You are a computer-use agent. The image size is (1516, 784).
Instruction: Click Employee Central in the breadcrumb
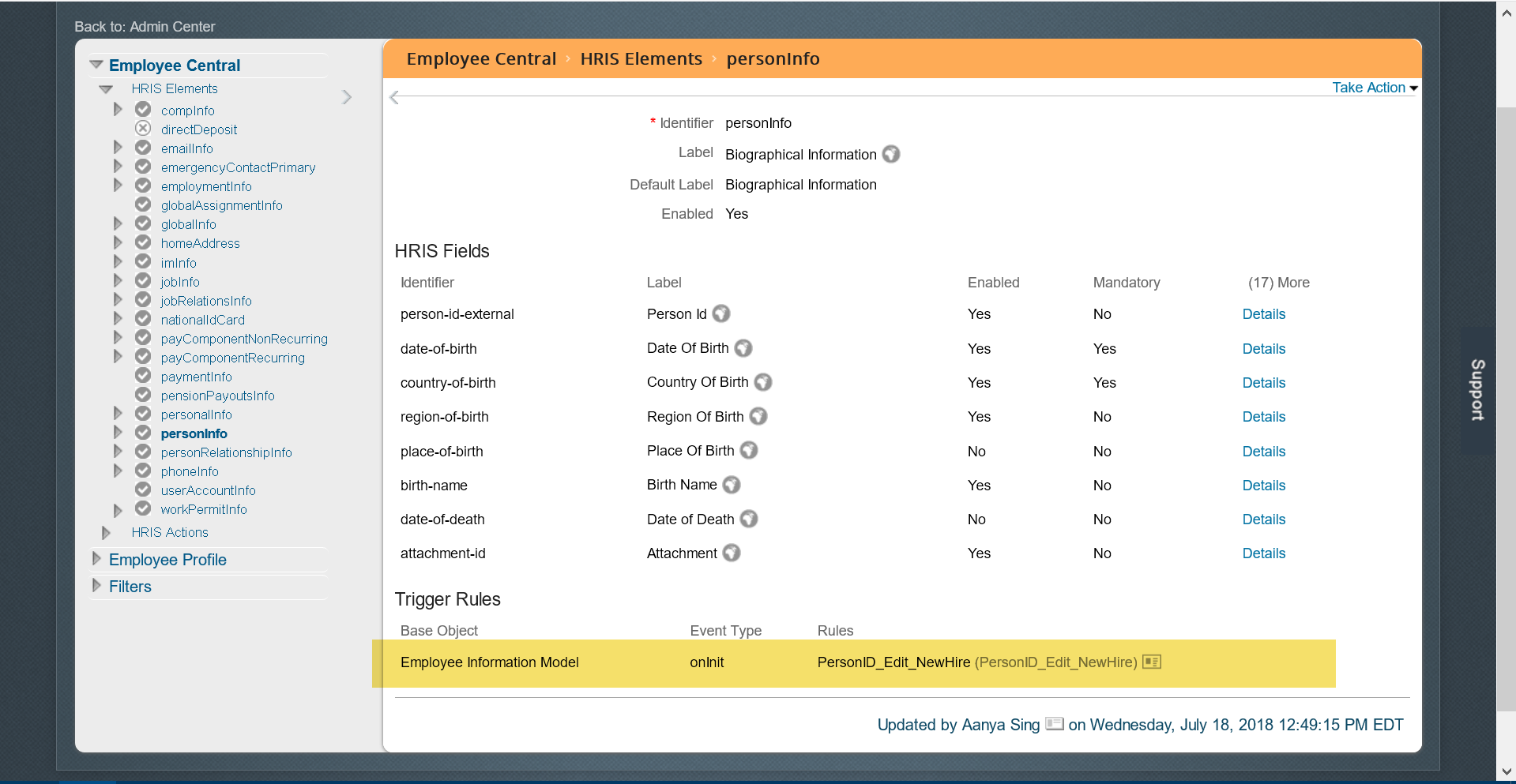point(481,59)
